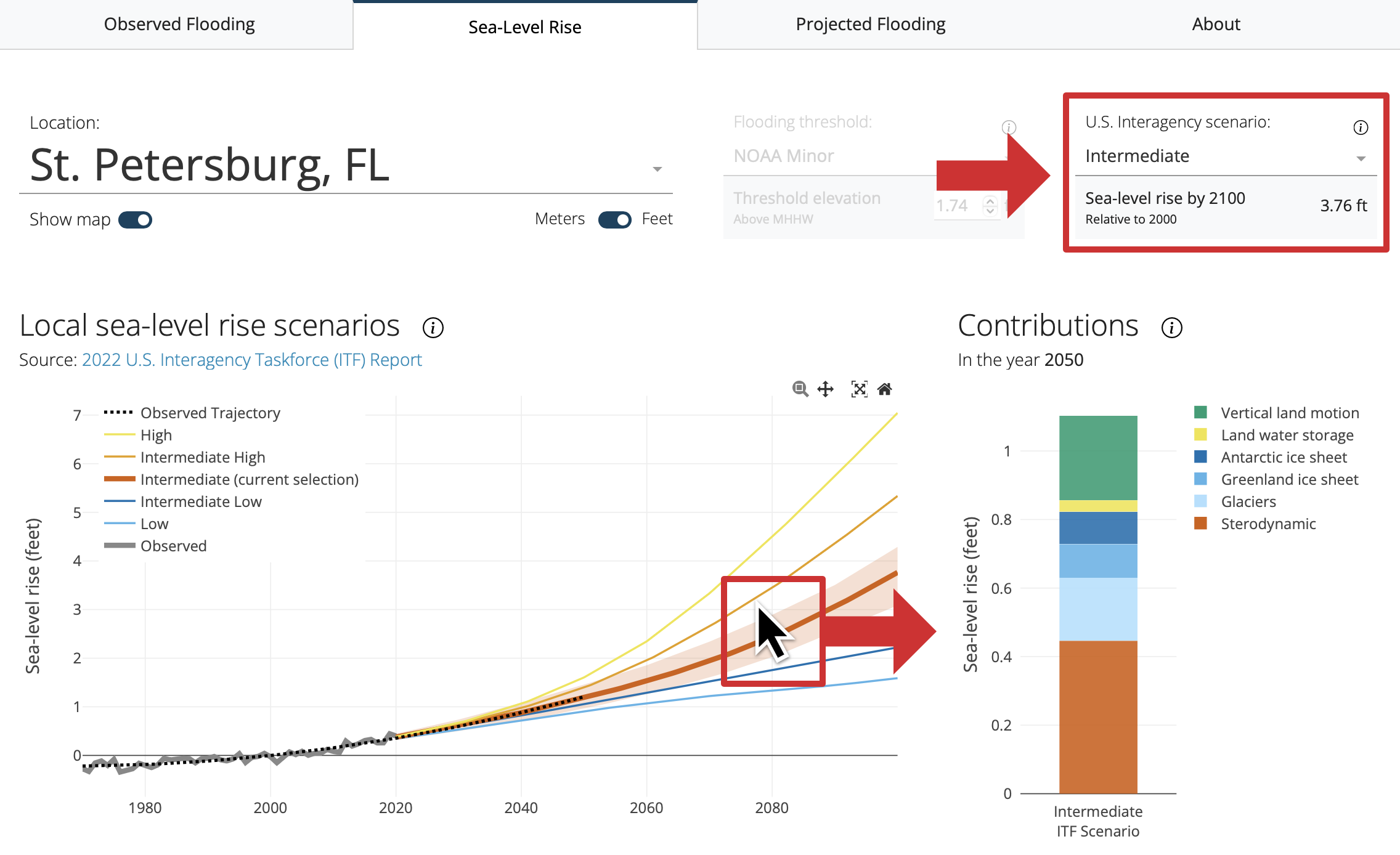1400x855 pixels.
Task: Open the St. Petersburg location dropdown
Action: (x=656, y=168)
